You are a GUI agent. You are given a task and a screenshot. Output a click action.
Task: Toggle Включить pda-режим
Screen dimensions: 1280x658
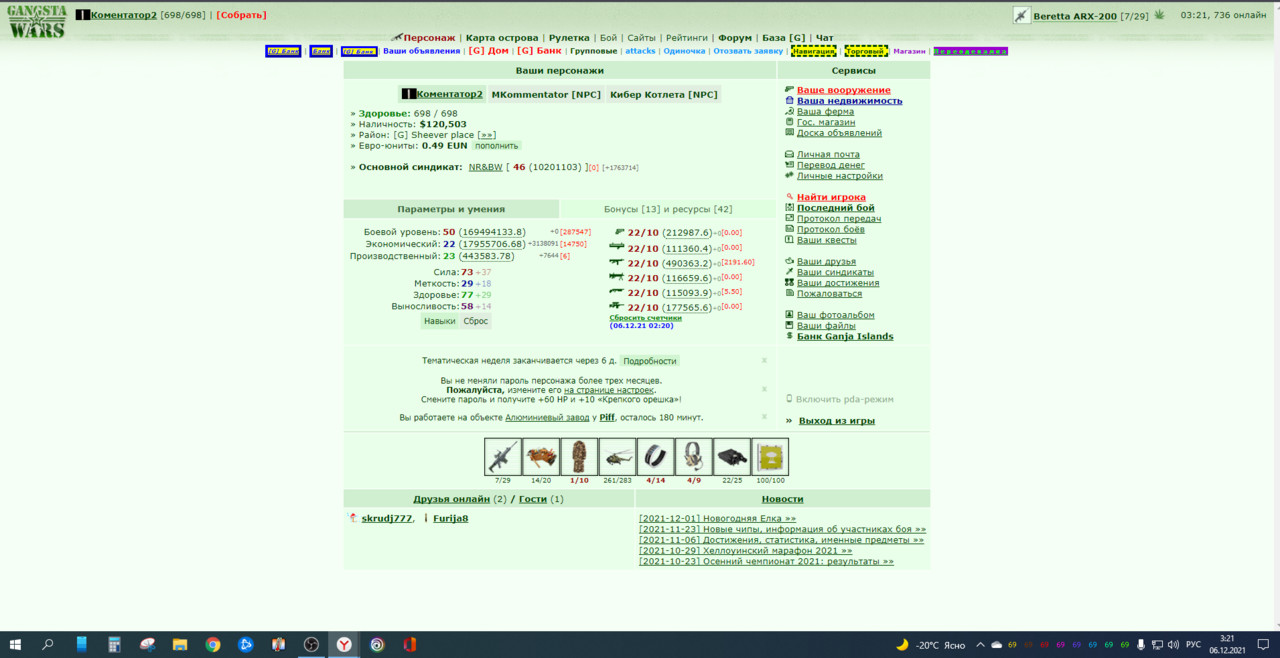(844, 399)
